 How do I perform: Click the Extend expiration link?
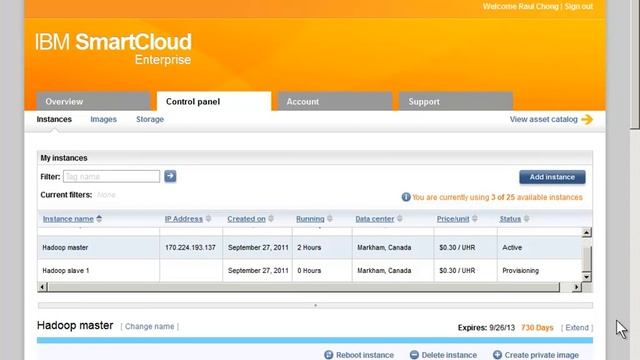click(577, 328)
